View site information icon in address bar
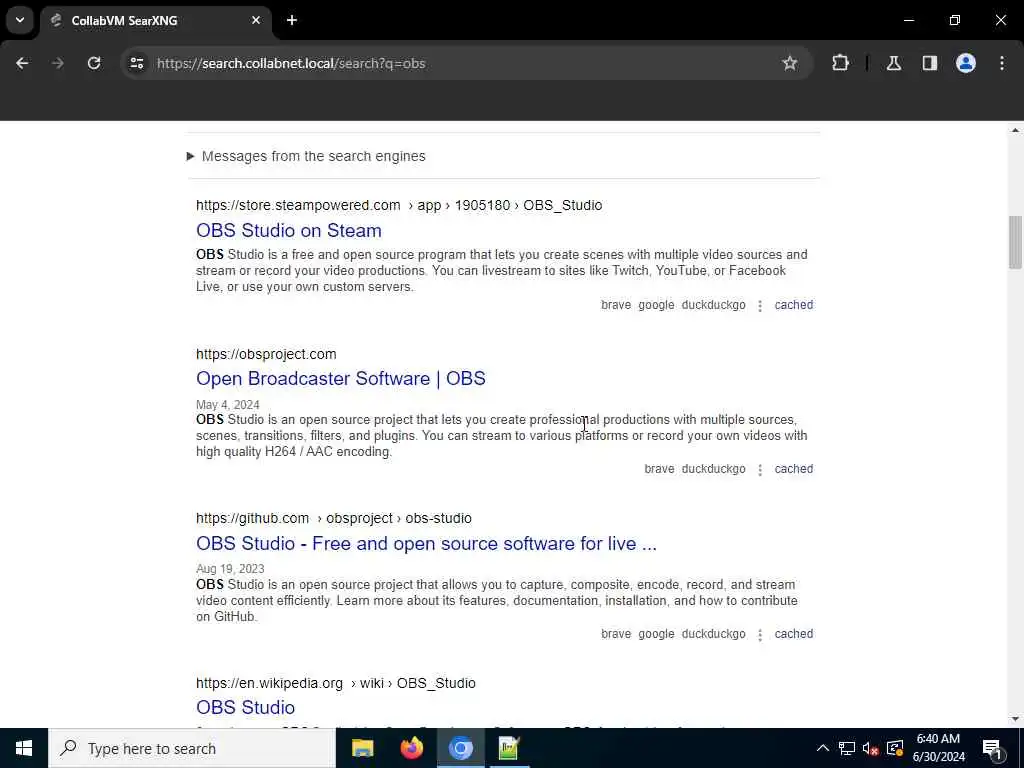This screenshot has width=1024, height=768. (x=136, y=63)
